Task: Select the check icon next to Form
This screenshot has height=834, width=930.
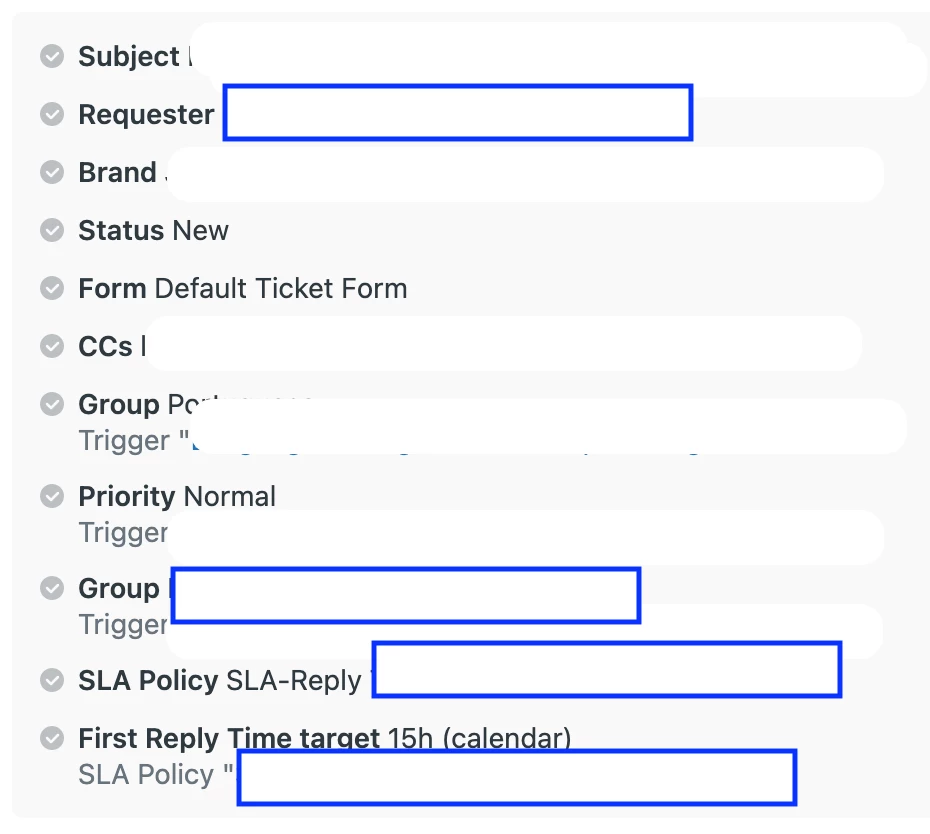Action: [x=52, y=288]
